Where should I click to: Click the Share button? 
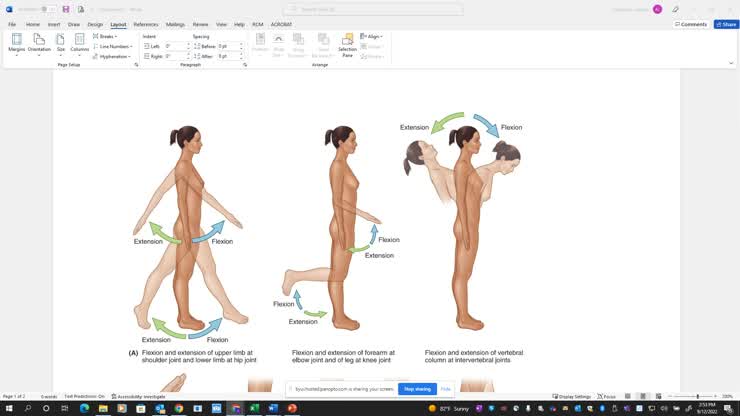click(x=726, y=24)
